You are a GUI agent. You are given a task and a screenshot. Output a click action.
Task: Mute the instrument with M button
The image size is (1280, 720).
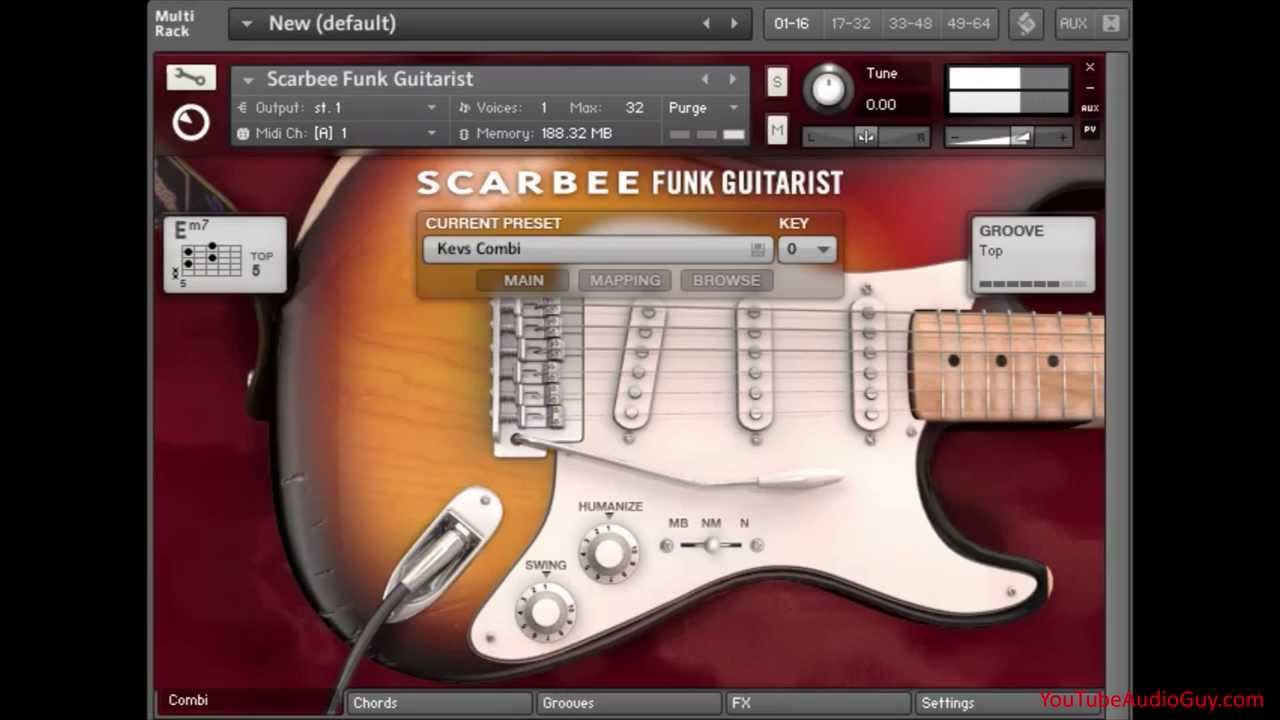pos(777,129)
